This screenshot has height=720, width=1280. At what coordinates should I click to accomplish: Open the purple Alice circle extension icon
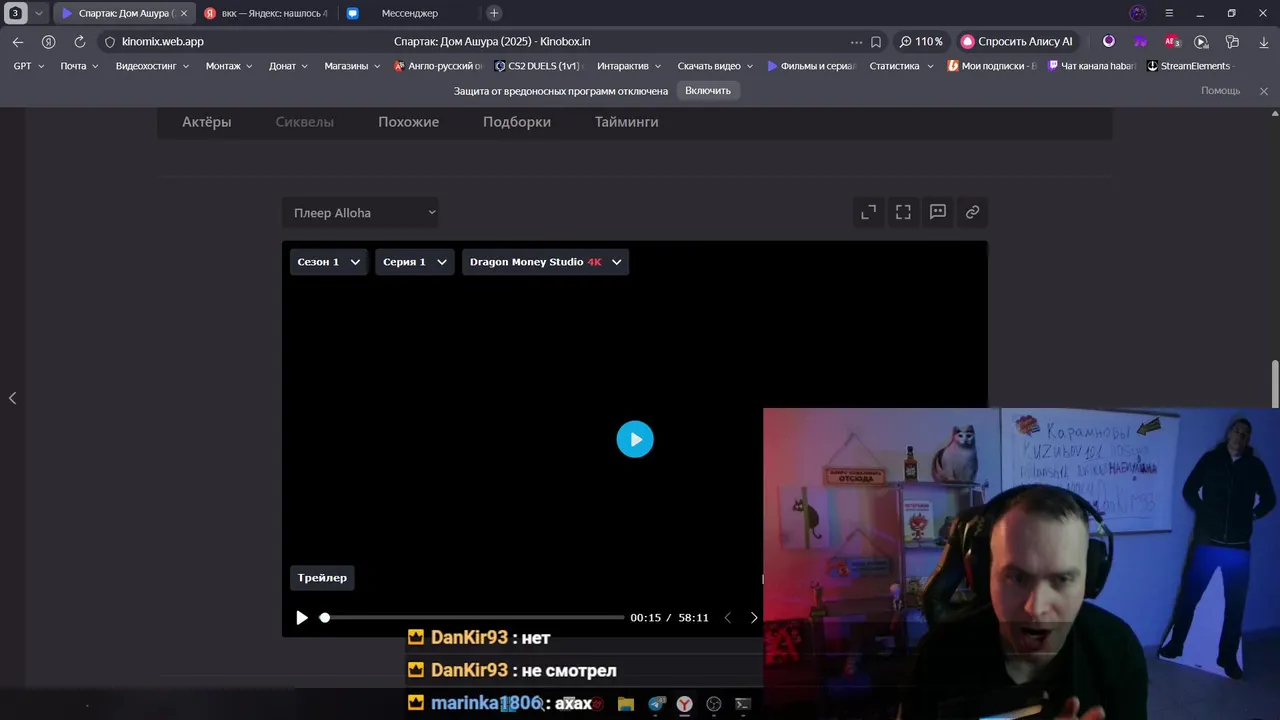click(x=1109, y=42)
